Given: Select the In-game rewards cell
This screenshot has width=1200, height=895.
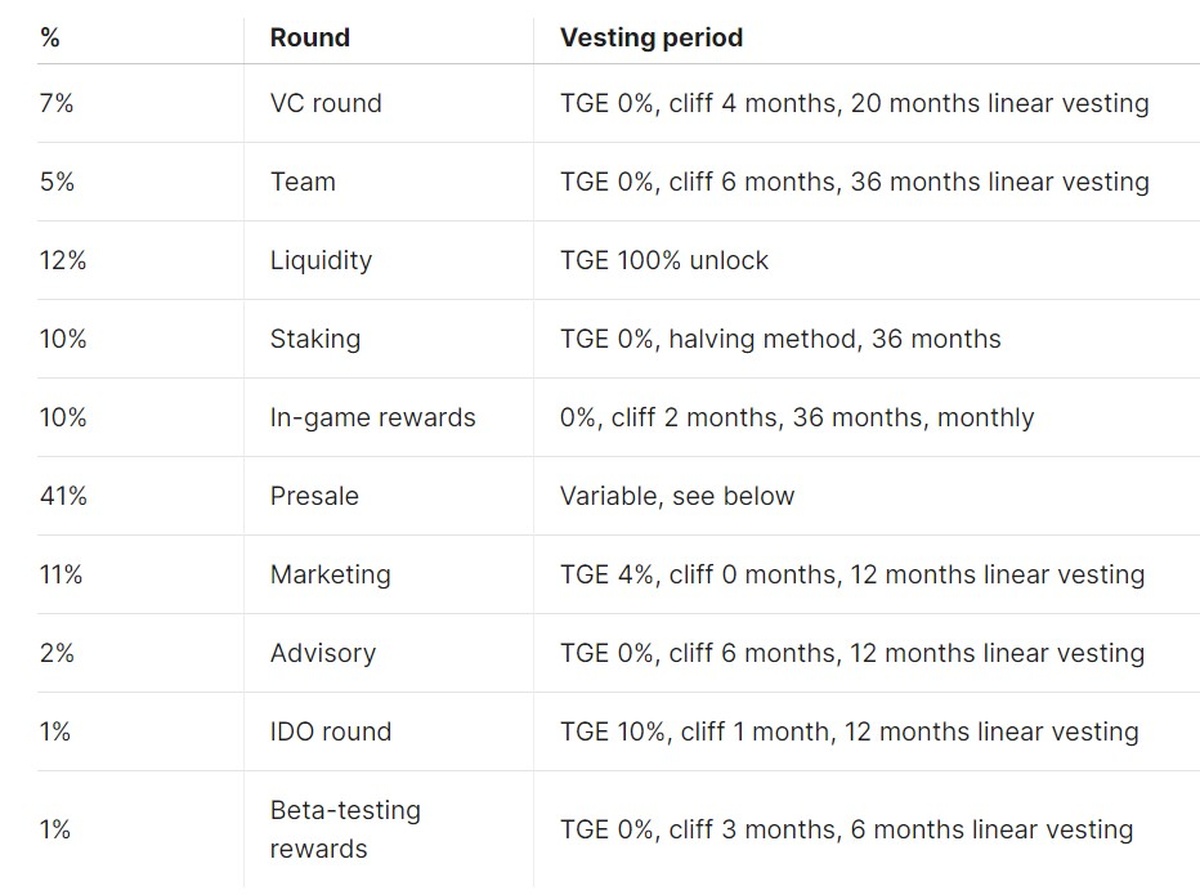Looking at the screenshot, I should coord(373,417).
